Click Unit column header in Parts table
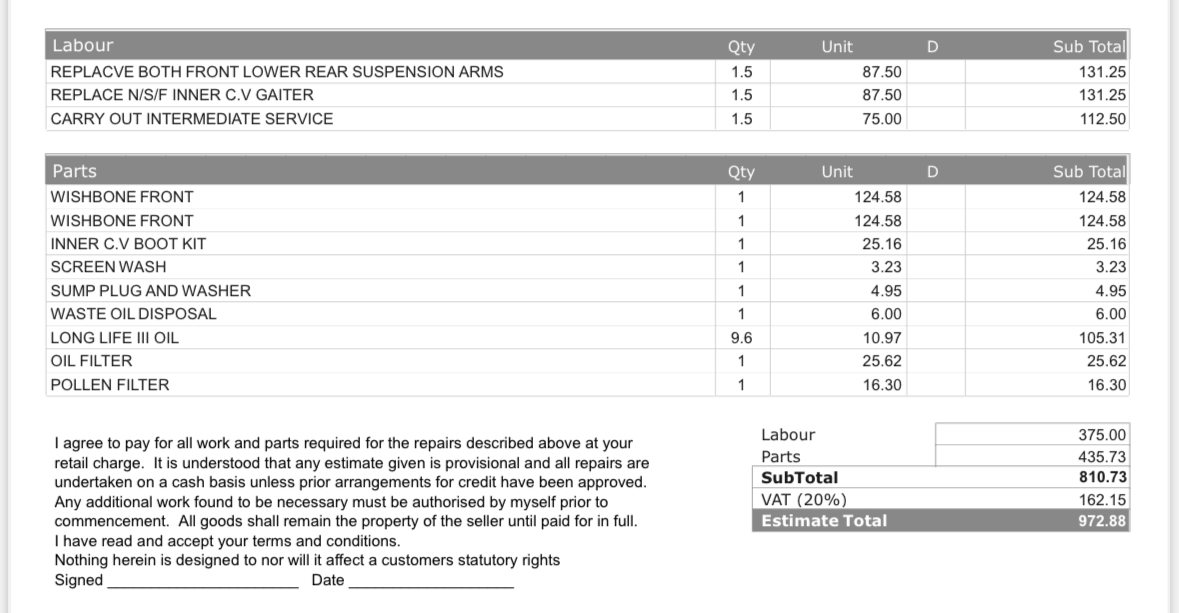The width and height of the screenshot is (1179, 613). pos(836,171)
